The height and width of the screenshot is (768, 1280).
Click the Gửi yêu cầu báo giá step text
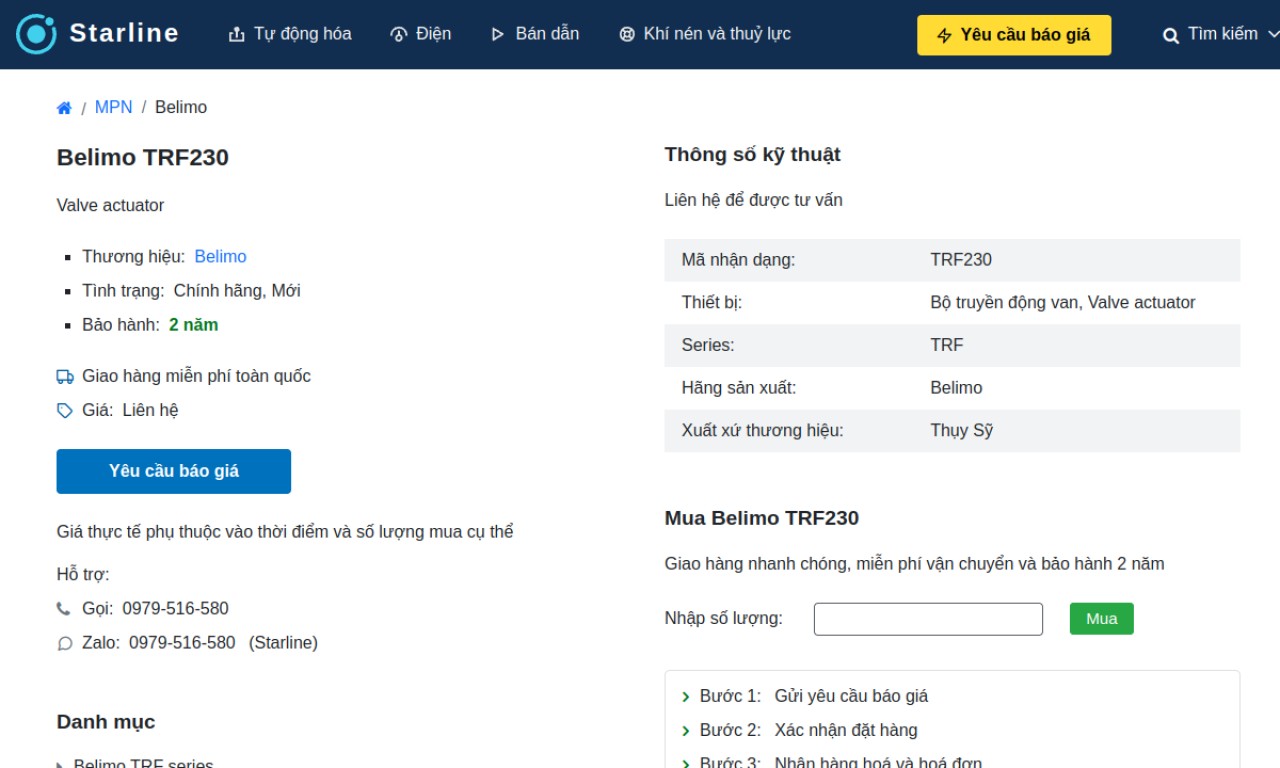[852, 696]
